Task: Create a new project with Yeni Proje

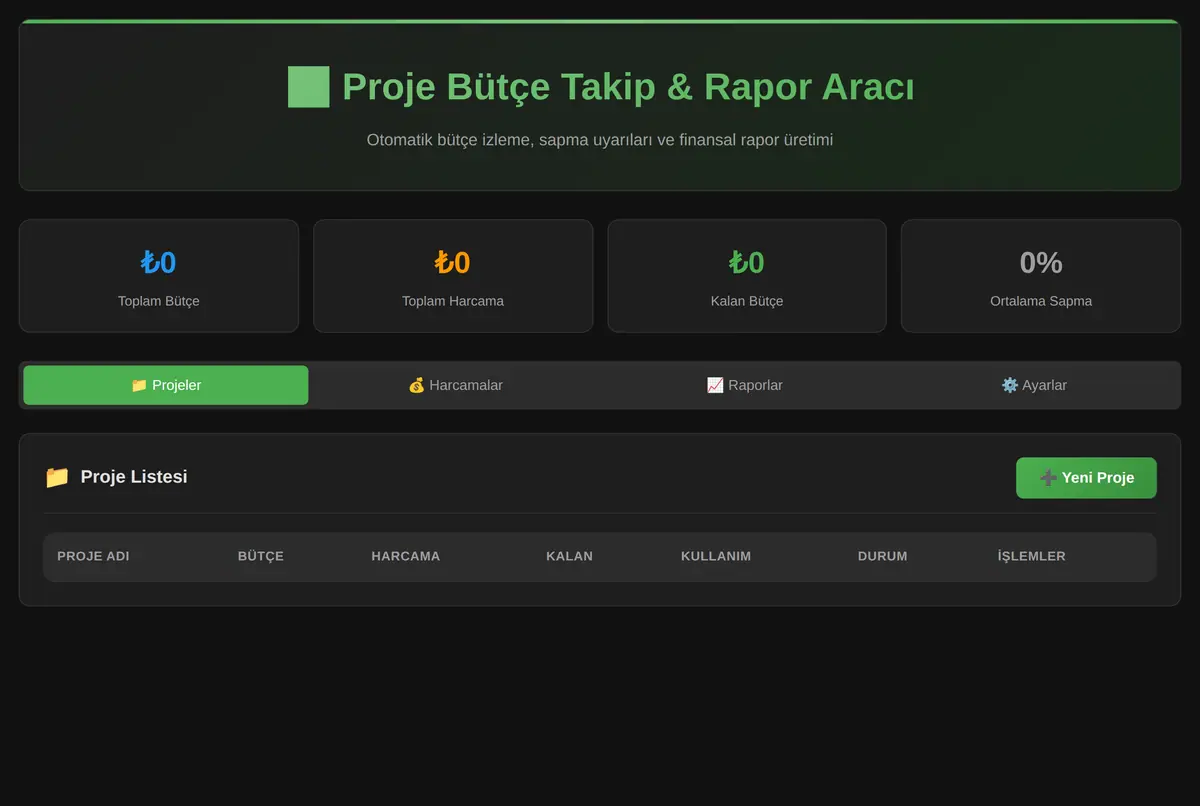Action: (1086, 478)
